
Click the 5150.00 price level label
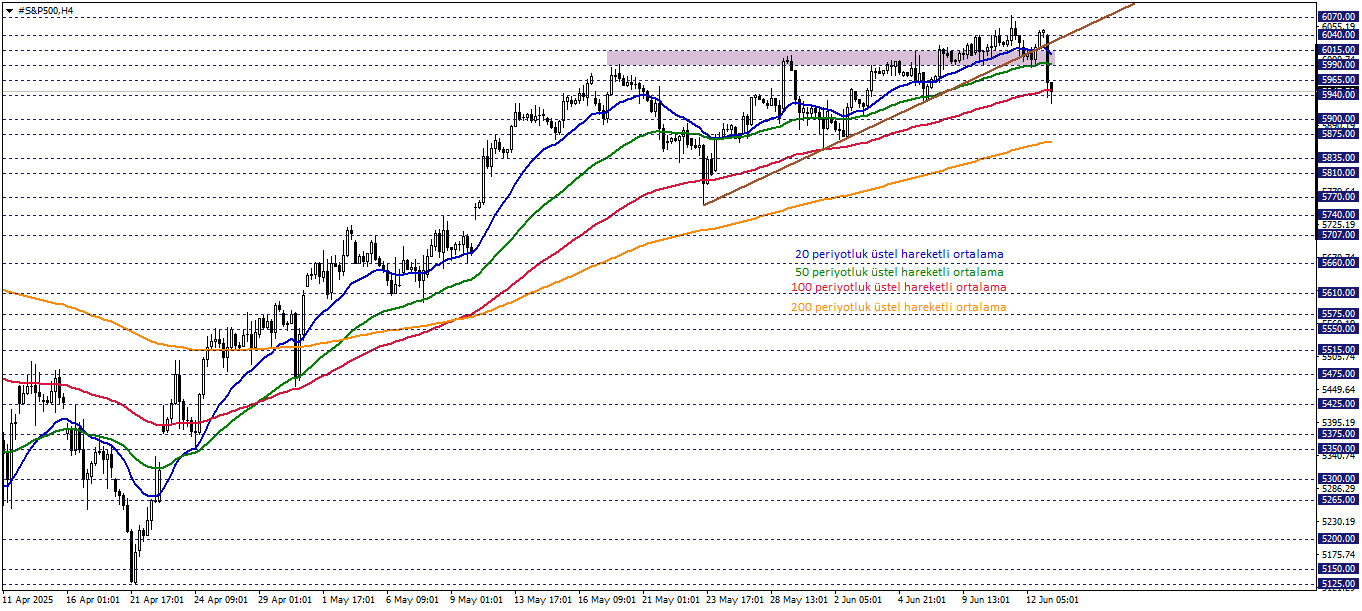(1338, 569)
